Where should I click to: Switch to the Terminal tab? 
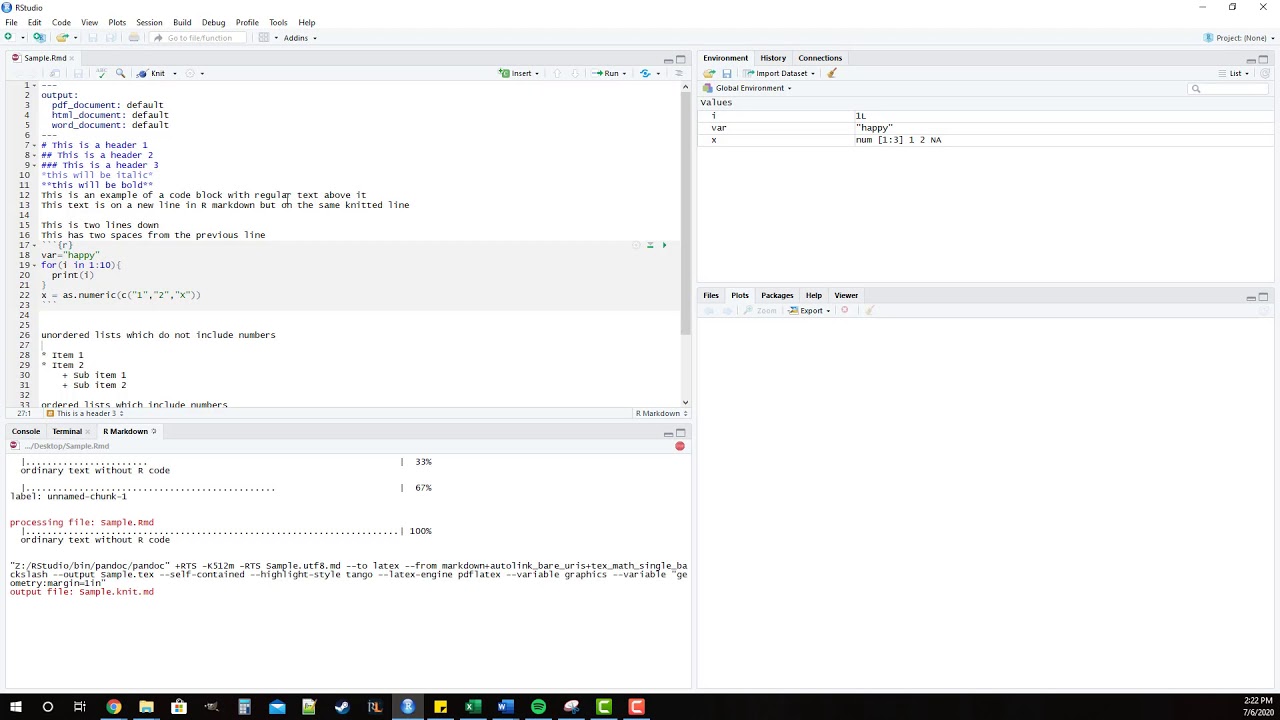[67, 431]
